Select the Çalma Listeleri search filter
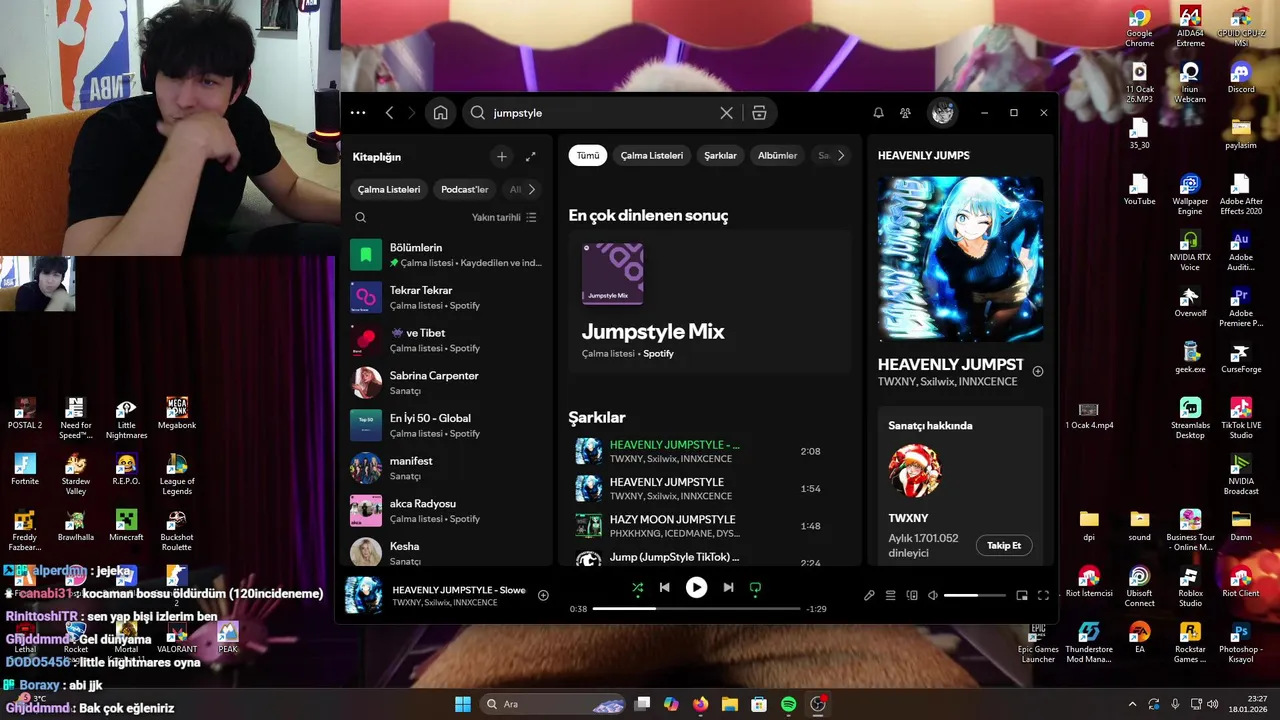1280x720 pixels. 652,155
